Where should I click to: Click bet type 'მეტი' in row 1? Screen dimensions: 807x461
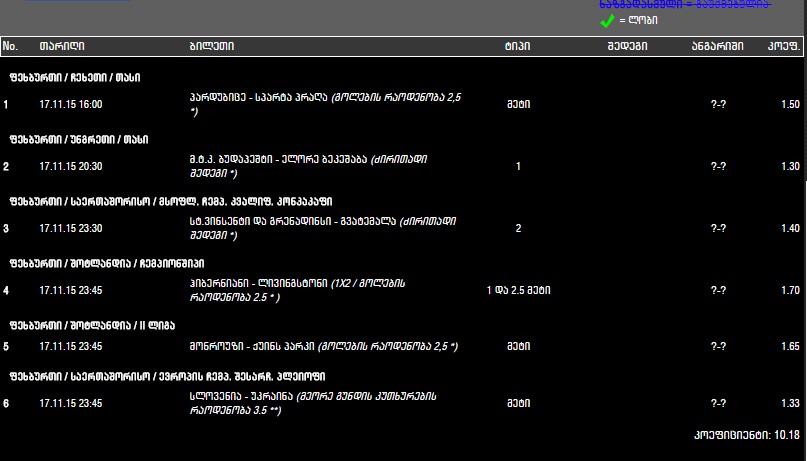click(518, 104)
